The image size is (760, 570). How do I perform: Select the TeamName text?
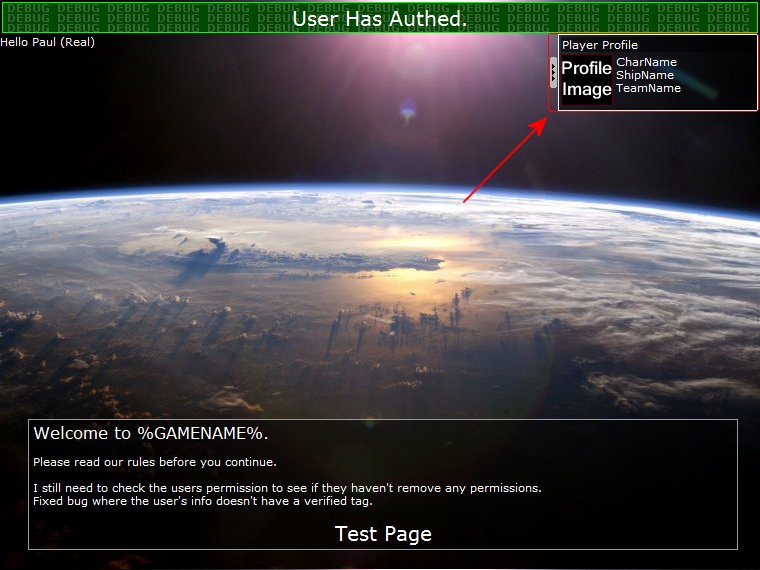click(649, 88)
